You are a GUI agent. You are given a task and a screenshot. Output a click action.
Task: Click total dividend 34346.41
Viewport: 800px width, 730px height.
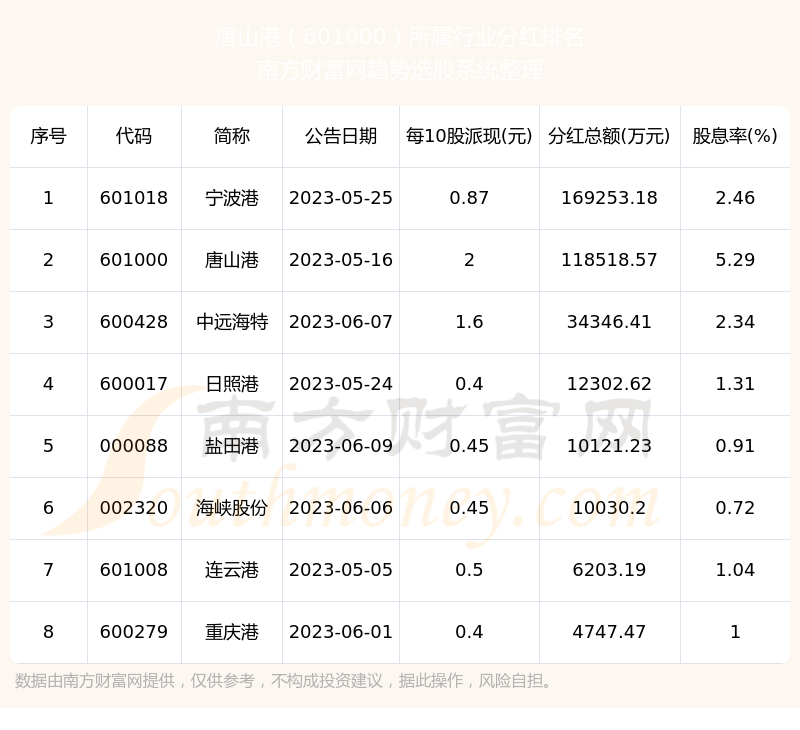609,322
